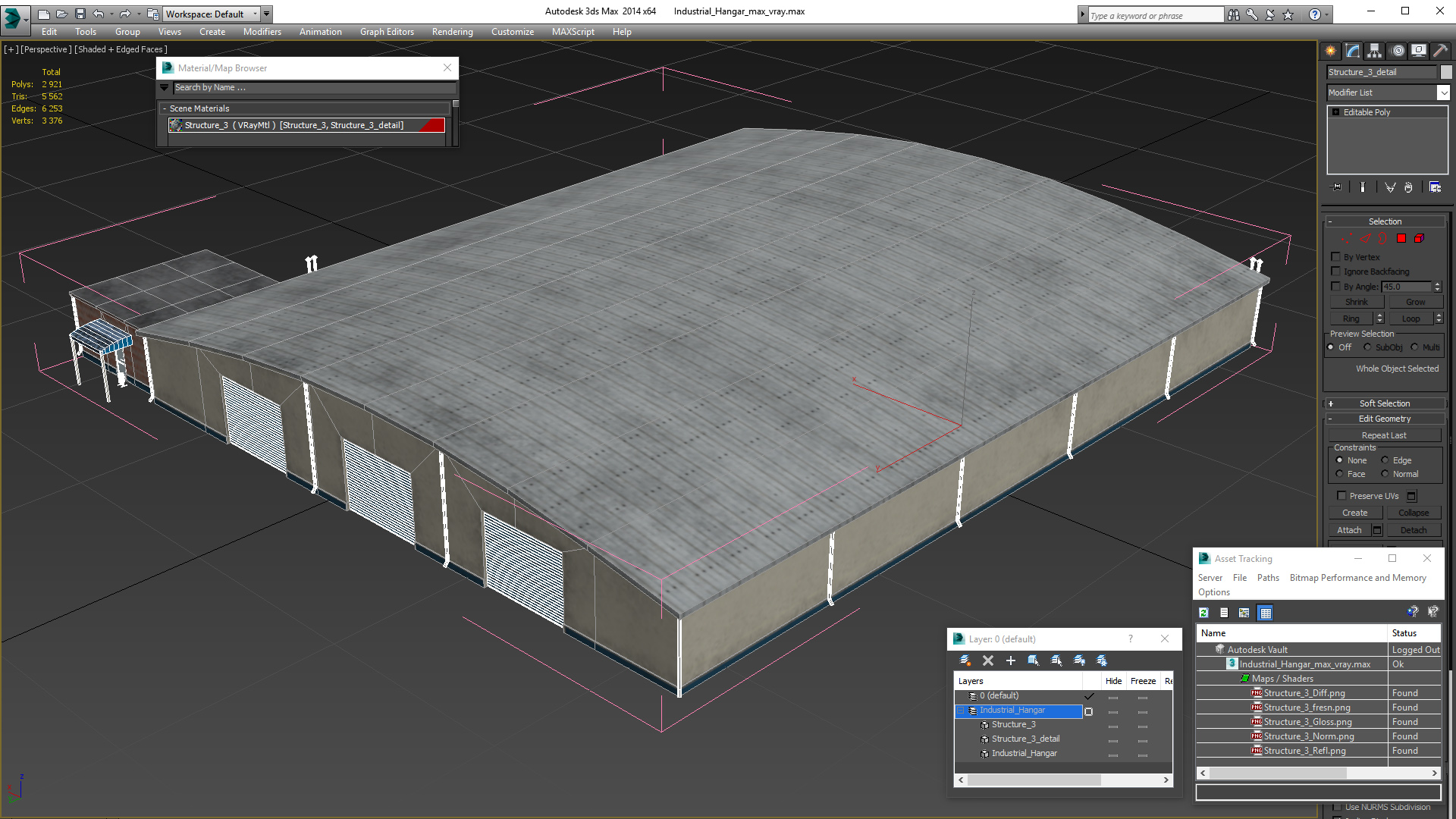This screenshot has width=1456, height=819.
Task: Toggle Hide for Structure_3 layer row
Action: [x=1112, y=725]
